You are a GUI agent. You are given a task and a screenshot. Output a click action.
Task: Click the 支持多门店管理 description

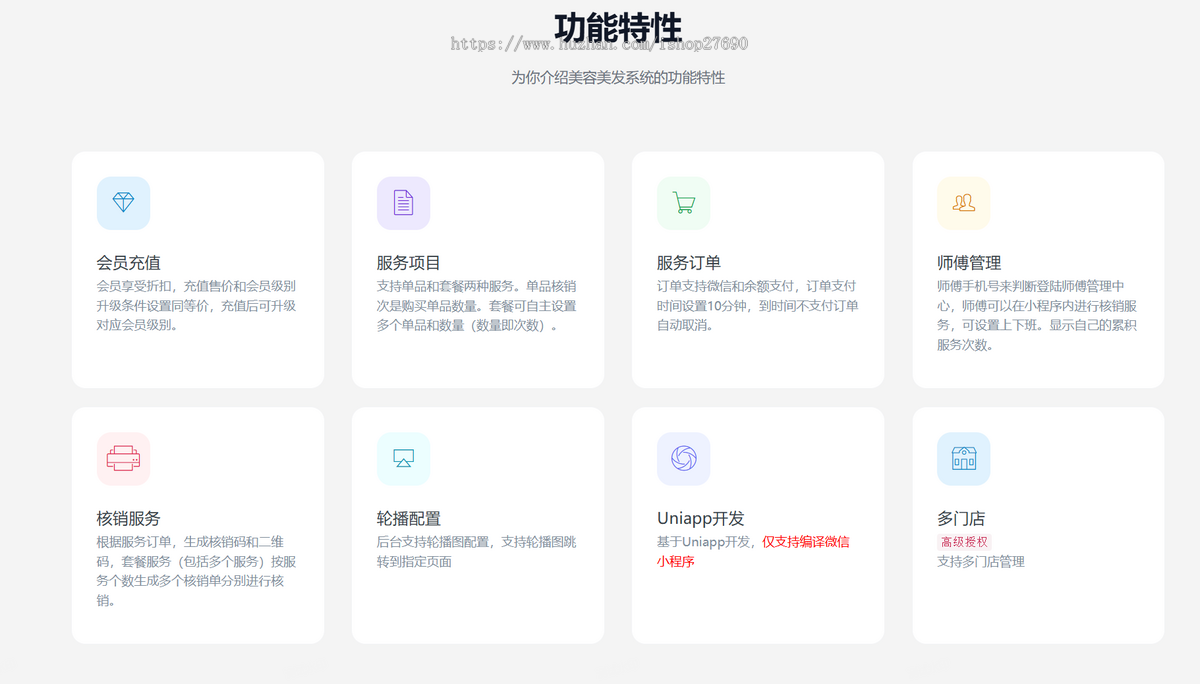981,562
